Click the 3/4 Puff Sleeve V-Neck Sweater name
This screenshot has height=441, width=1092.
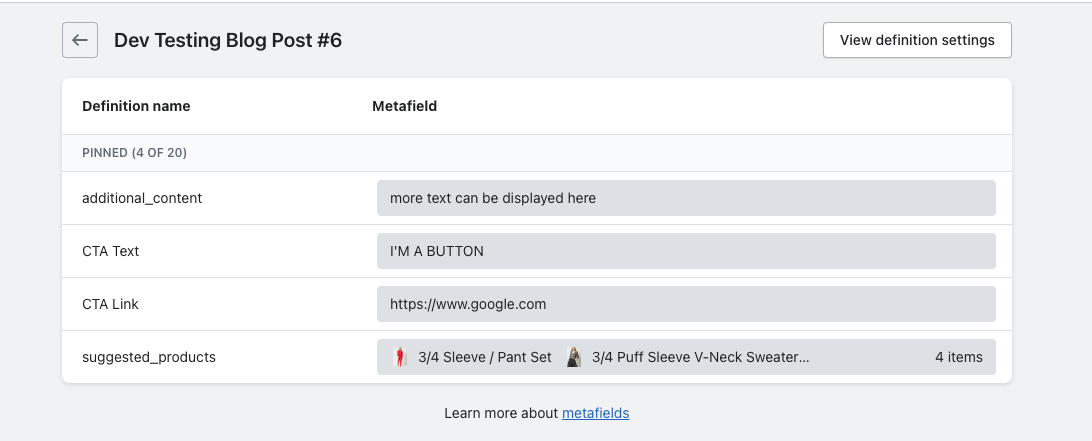tap(700, 357)
